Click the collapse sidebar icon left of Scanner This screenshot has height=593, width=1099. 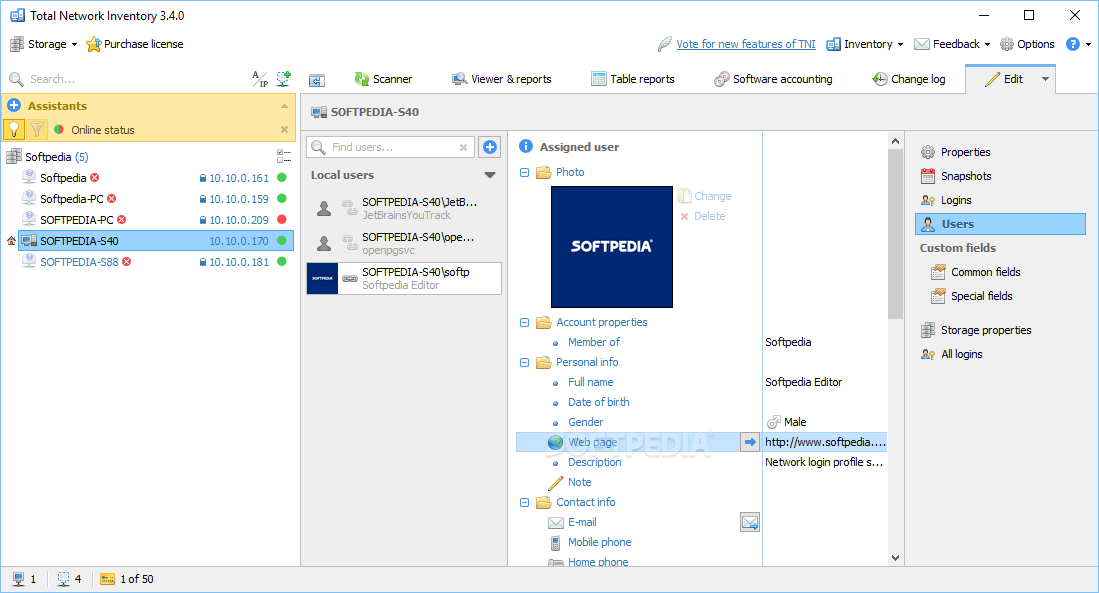click(x=317, y=80)
